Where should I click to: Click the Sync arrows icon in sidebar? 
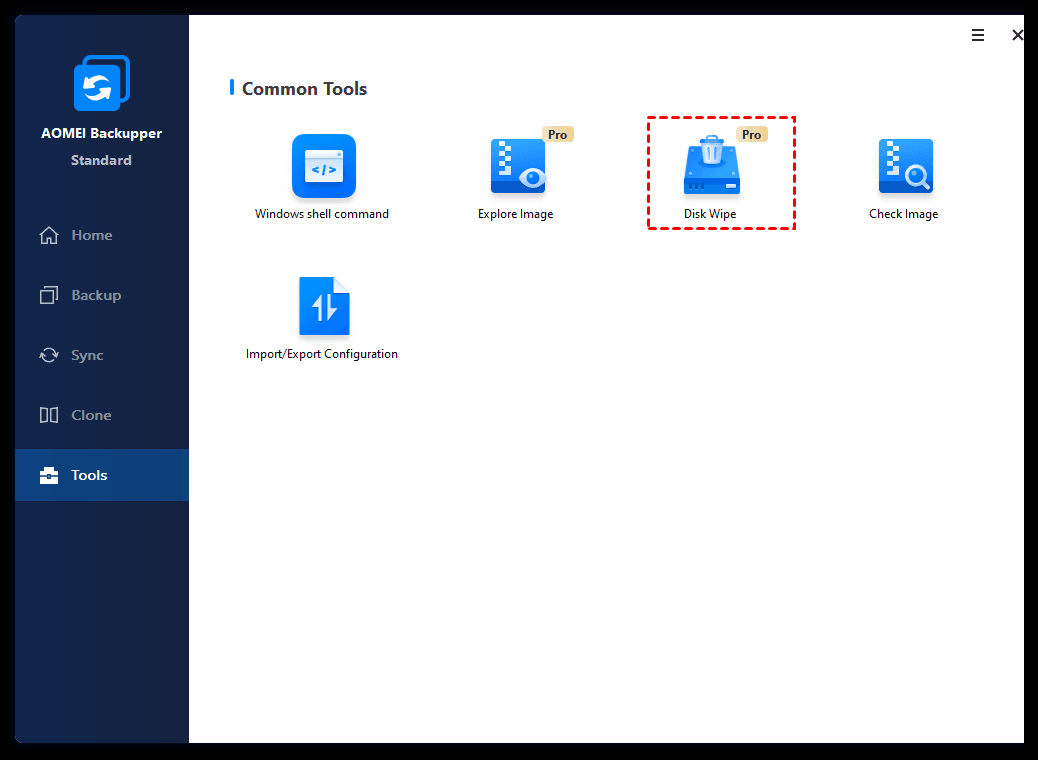click(49, 355)
